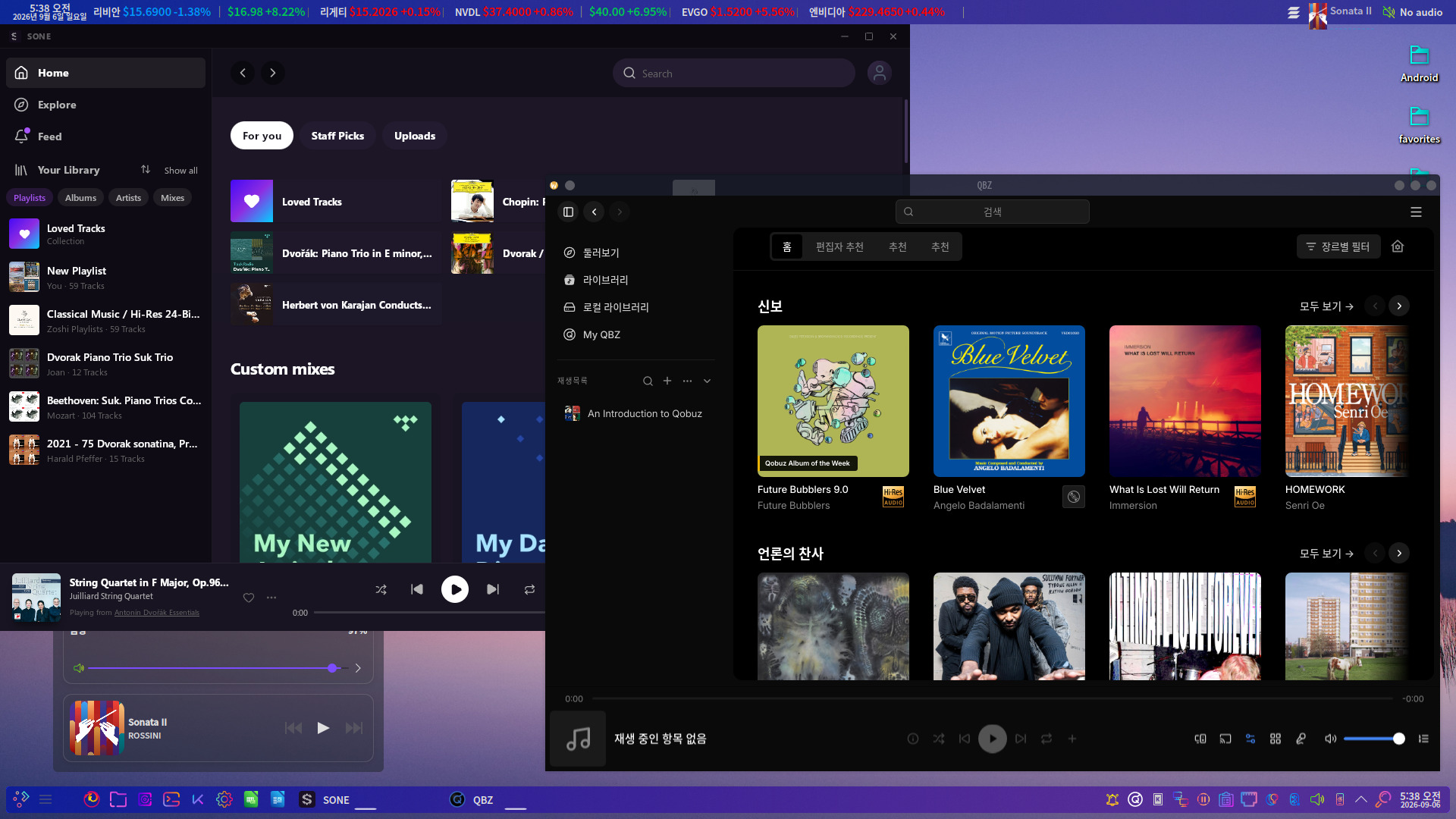The width and height of the screenshot is (1456, 819).
Task: Play Sonata II in the media widget
Action: tap(323, 728)
